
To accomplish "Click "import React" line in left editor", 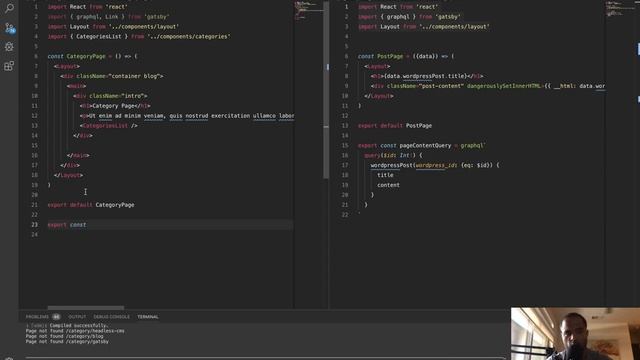I will tap(88, 7).
